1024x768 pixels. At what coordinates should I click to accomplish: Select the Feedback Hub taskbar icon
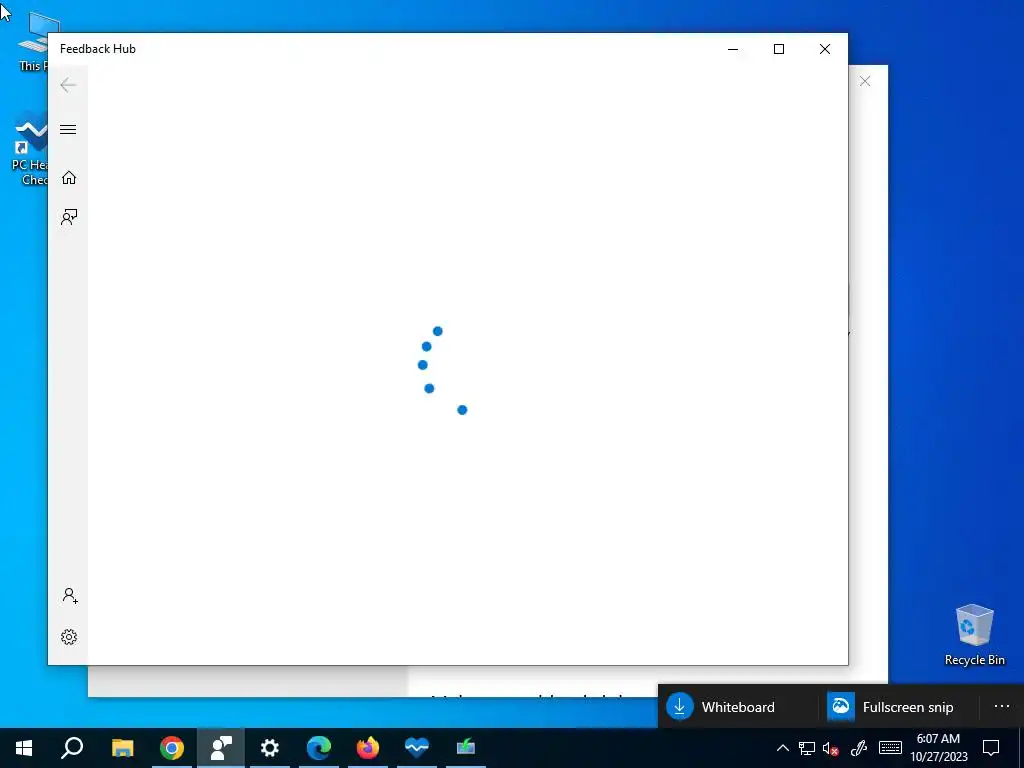point(221,748)
